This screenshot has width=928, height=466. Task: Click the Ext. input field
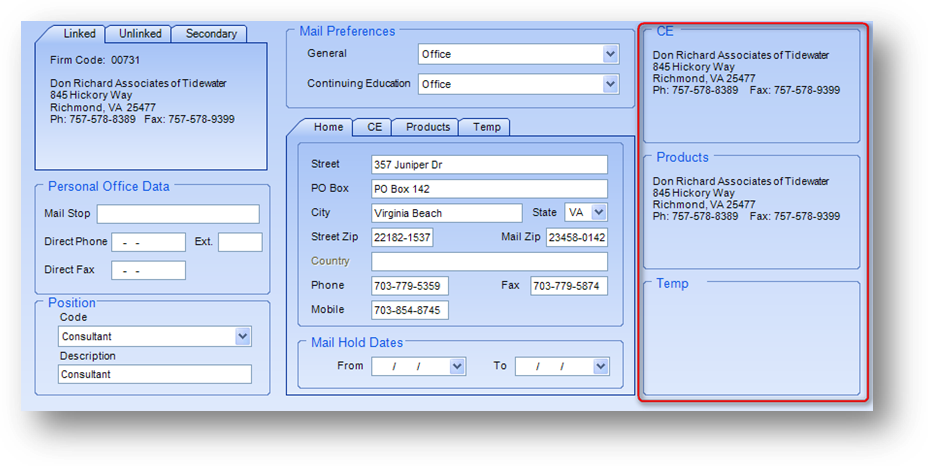coord(240,242)
